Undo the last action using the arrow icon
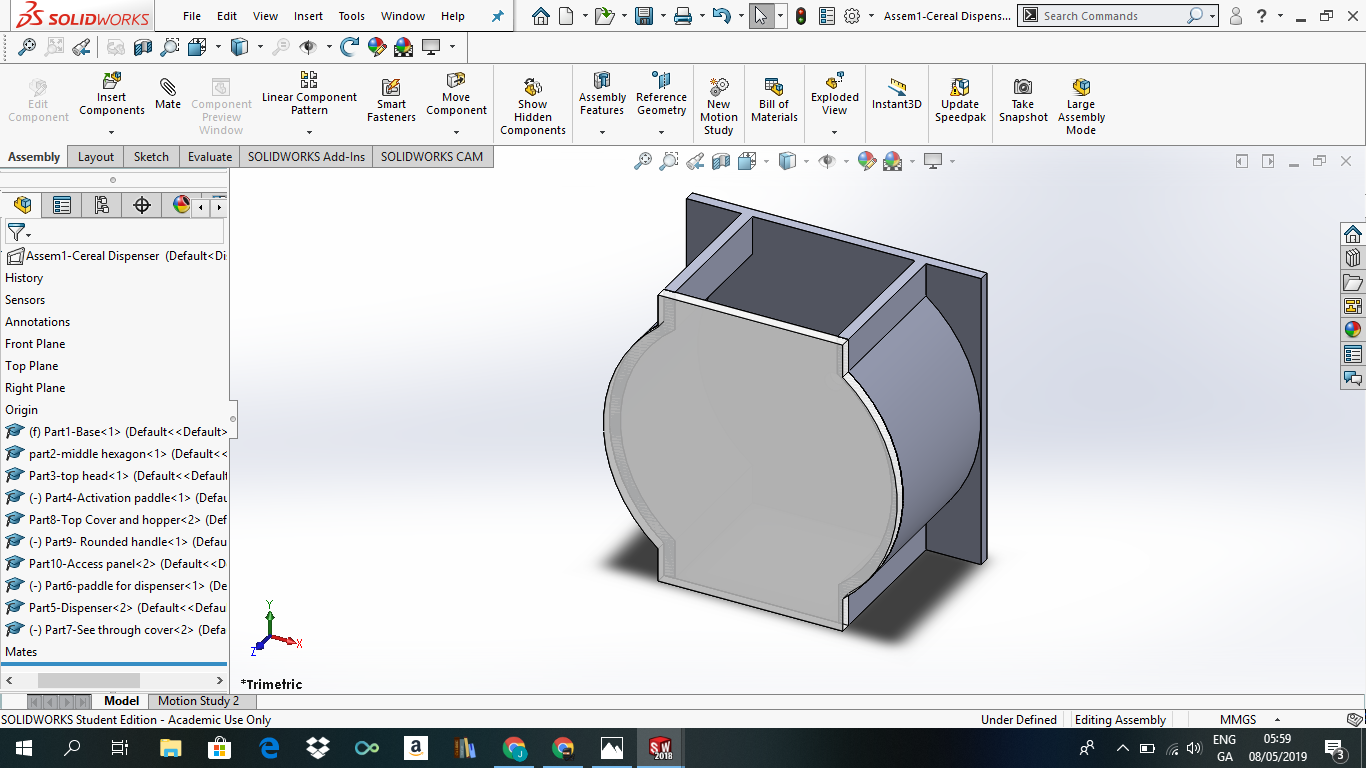Image resolution: width=1366 pixels, height=768 pixels. tap(721, 16)
